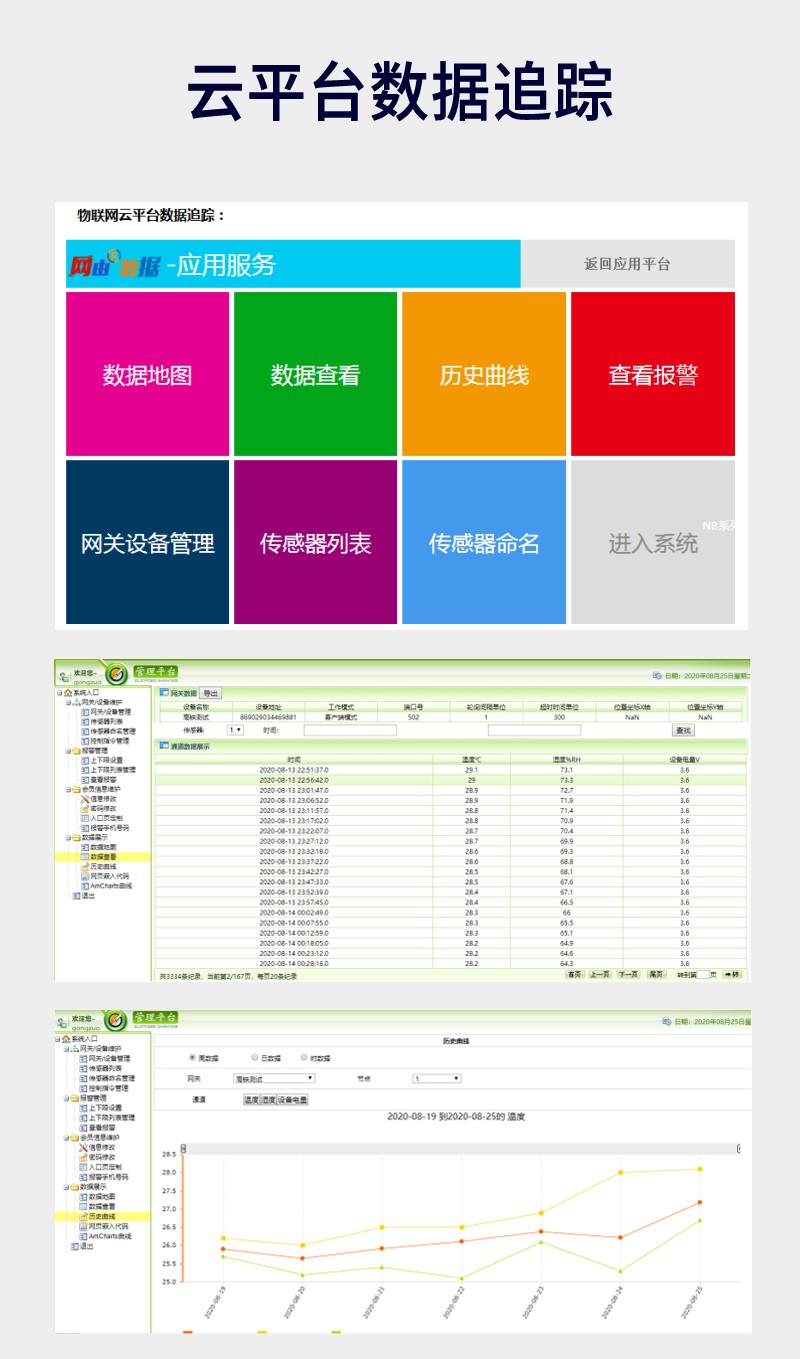This screenshot has height=1359, width=800.
Task: Open the 传感器命名 light blue tile
Action: click(x=484, y=542)
